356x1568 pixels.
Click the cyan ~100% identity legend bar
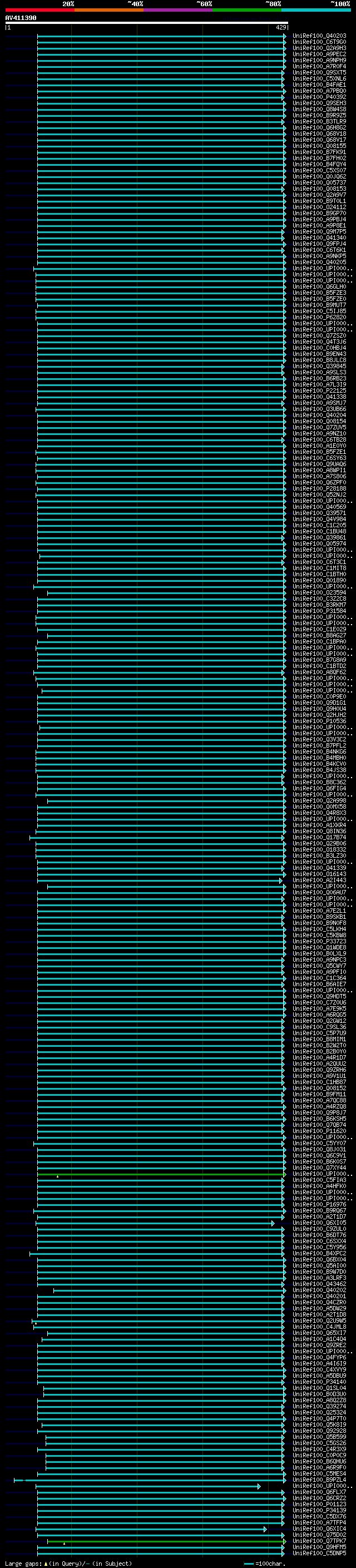tap(316, 10)
